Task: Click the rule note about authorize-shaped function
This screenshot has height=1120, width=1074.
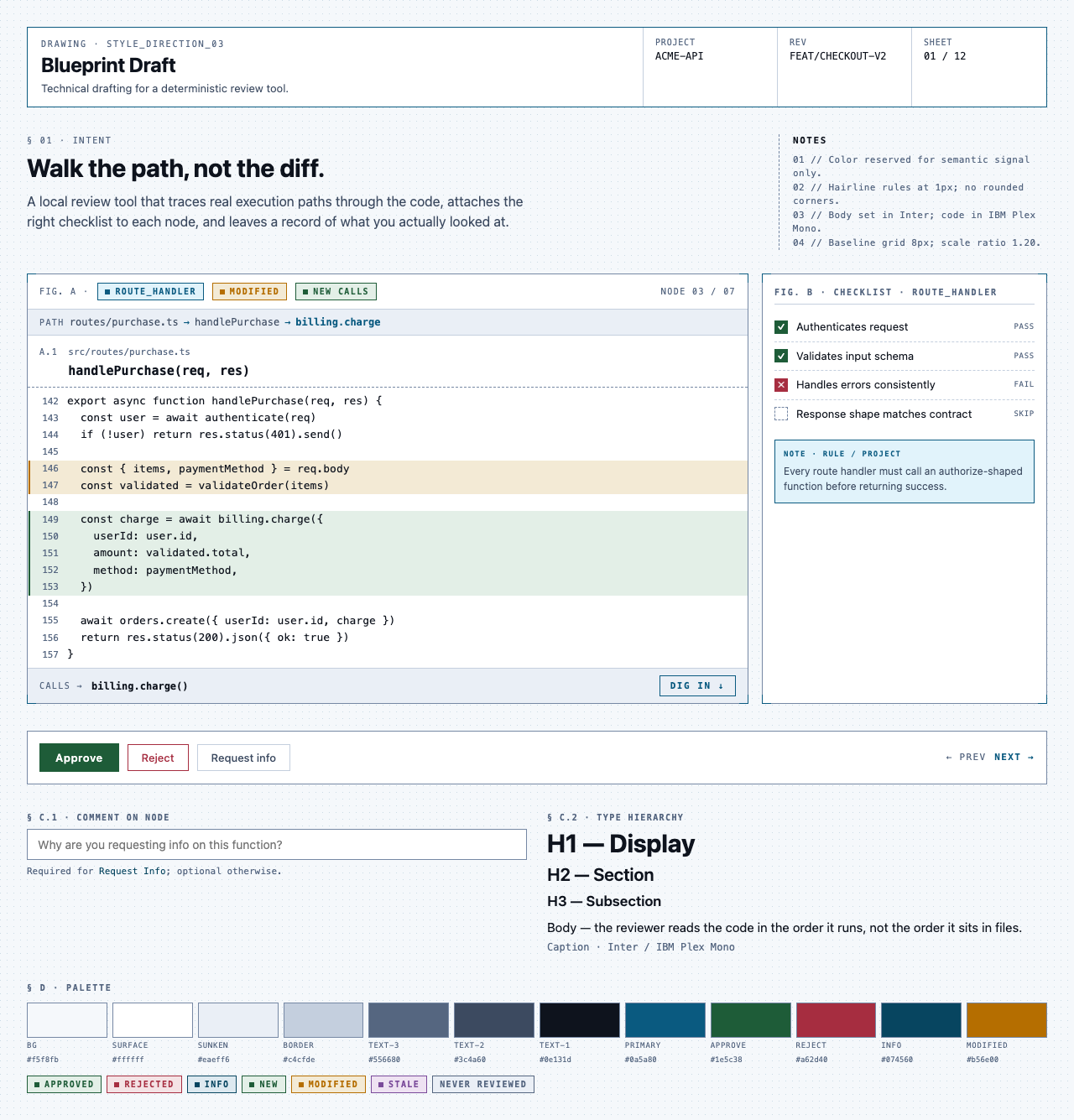Action: pos(905,471)
